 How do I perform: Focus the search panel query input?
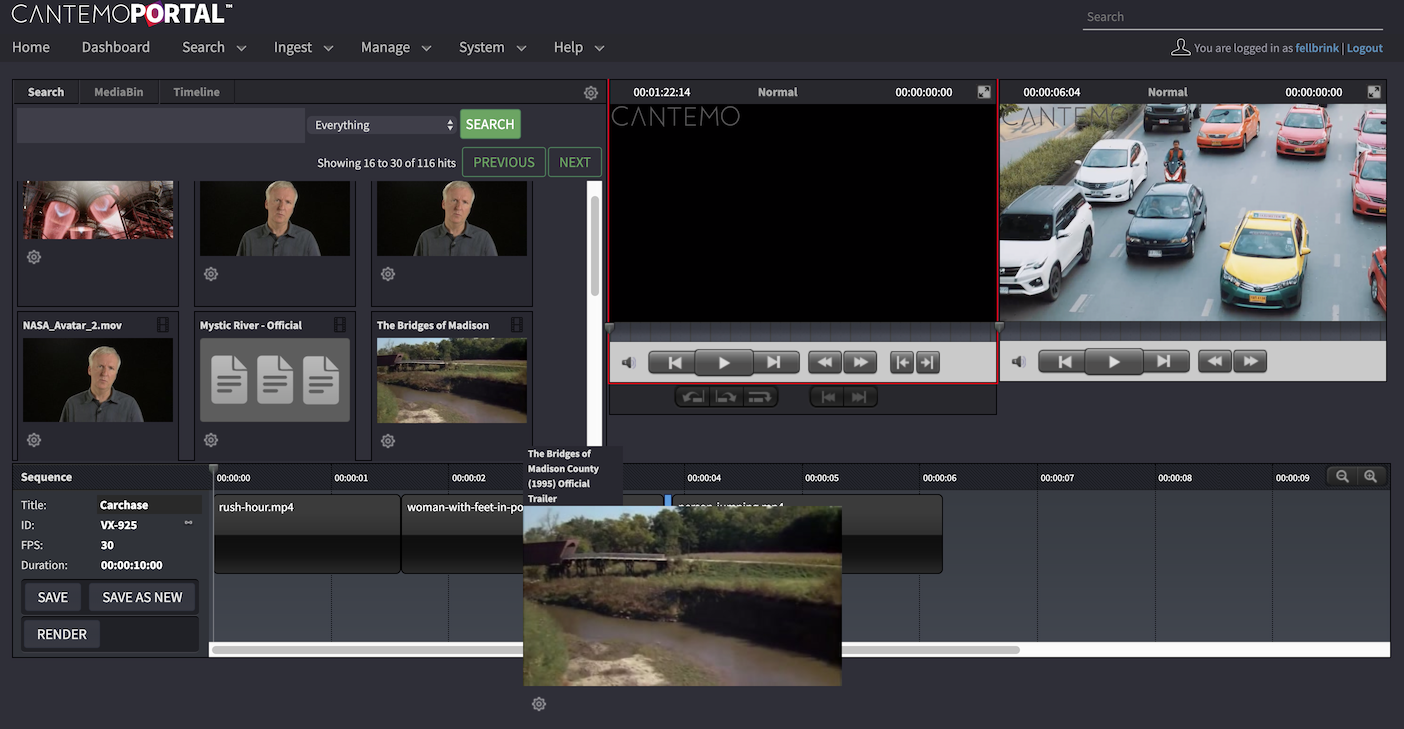click(160, 125)
